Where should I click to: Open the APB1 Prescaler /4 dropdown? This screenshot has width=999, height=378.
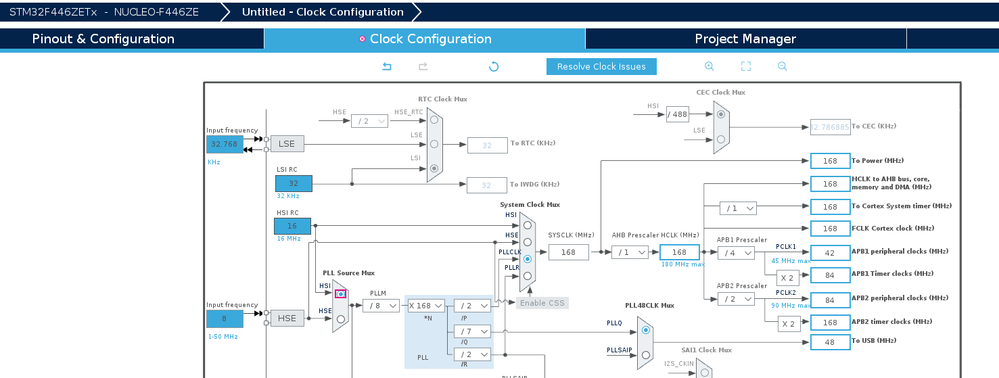click(737, 253)
